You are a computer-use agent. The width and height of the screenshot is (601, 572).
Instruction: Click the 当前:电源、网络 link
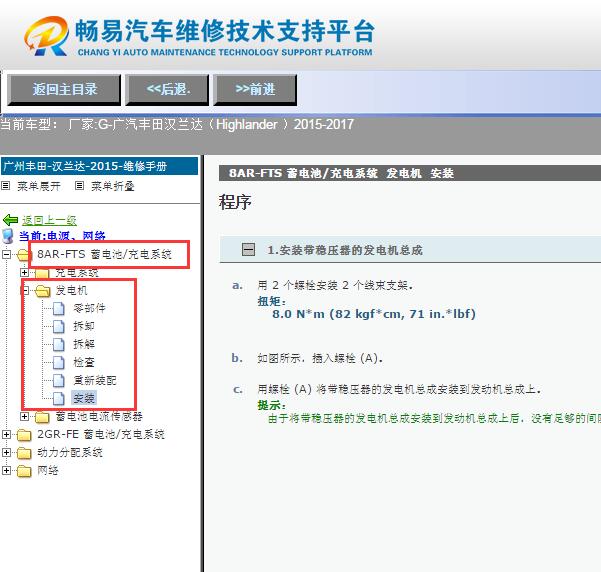click(62, 236)
